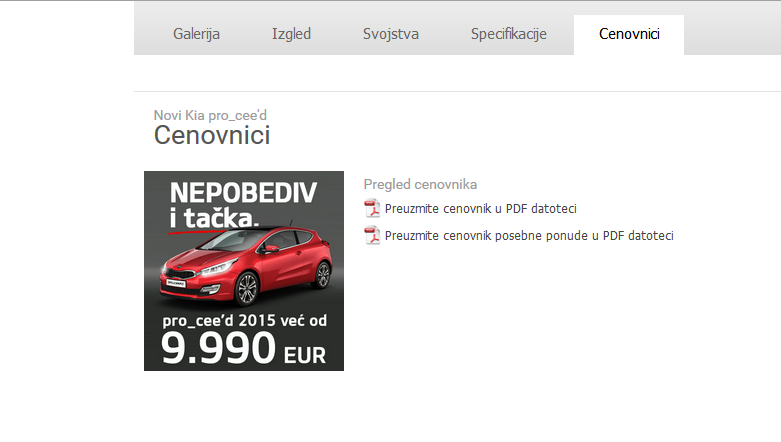Click the 'Novi Kia pro_cee'd' subtitle

point(210,116)
